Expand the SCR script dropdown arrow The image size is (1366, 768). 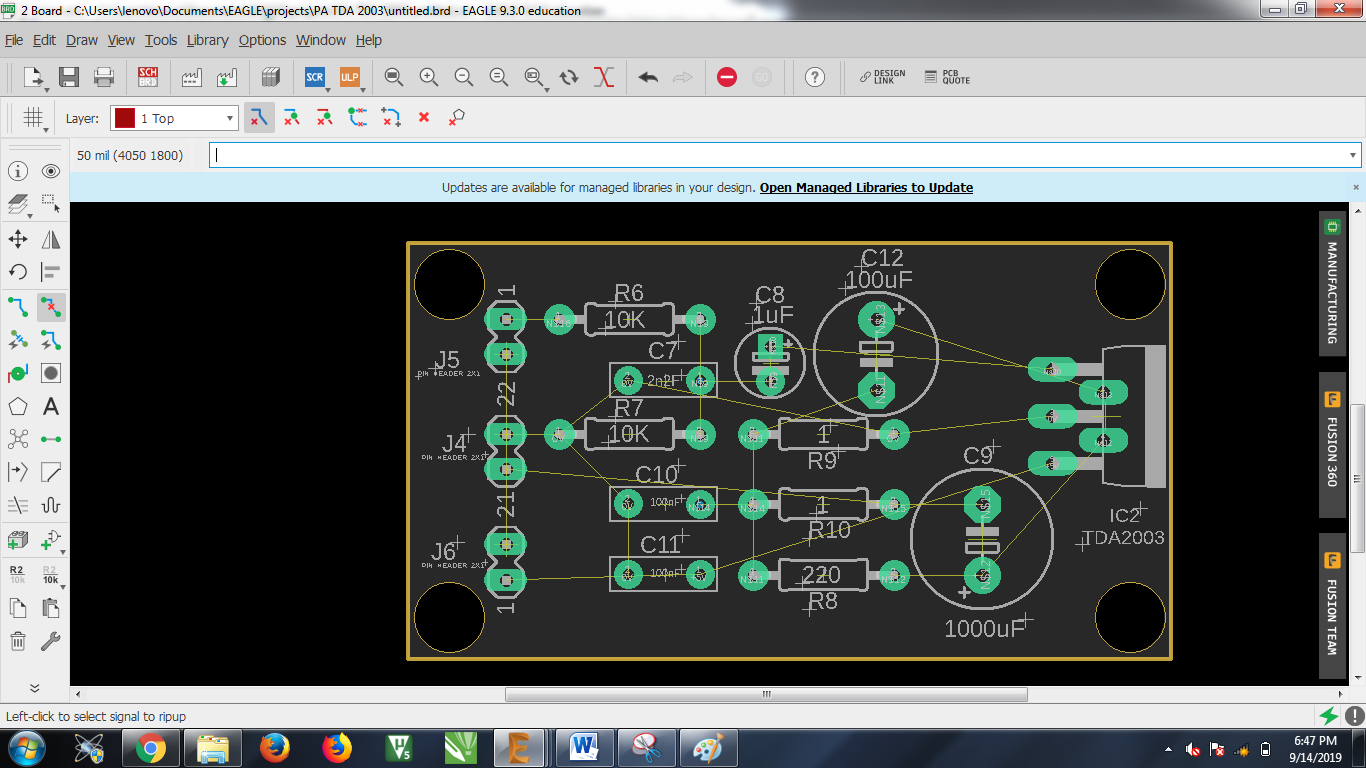click(330, 88)
